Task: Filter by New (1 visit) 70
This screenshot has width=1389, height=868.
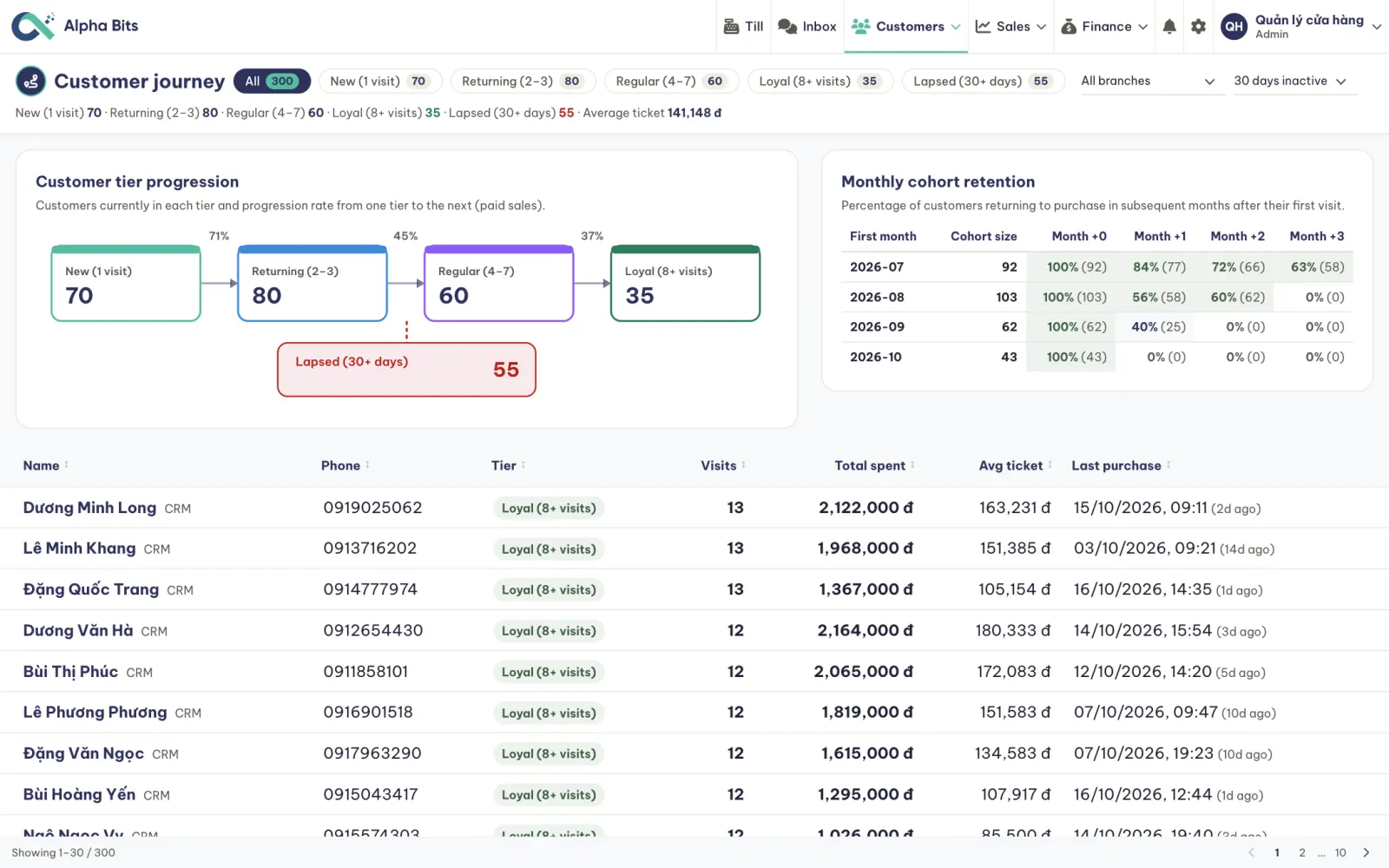Action: 380,81
